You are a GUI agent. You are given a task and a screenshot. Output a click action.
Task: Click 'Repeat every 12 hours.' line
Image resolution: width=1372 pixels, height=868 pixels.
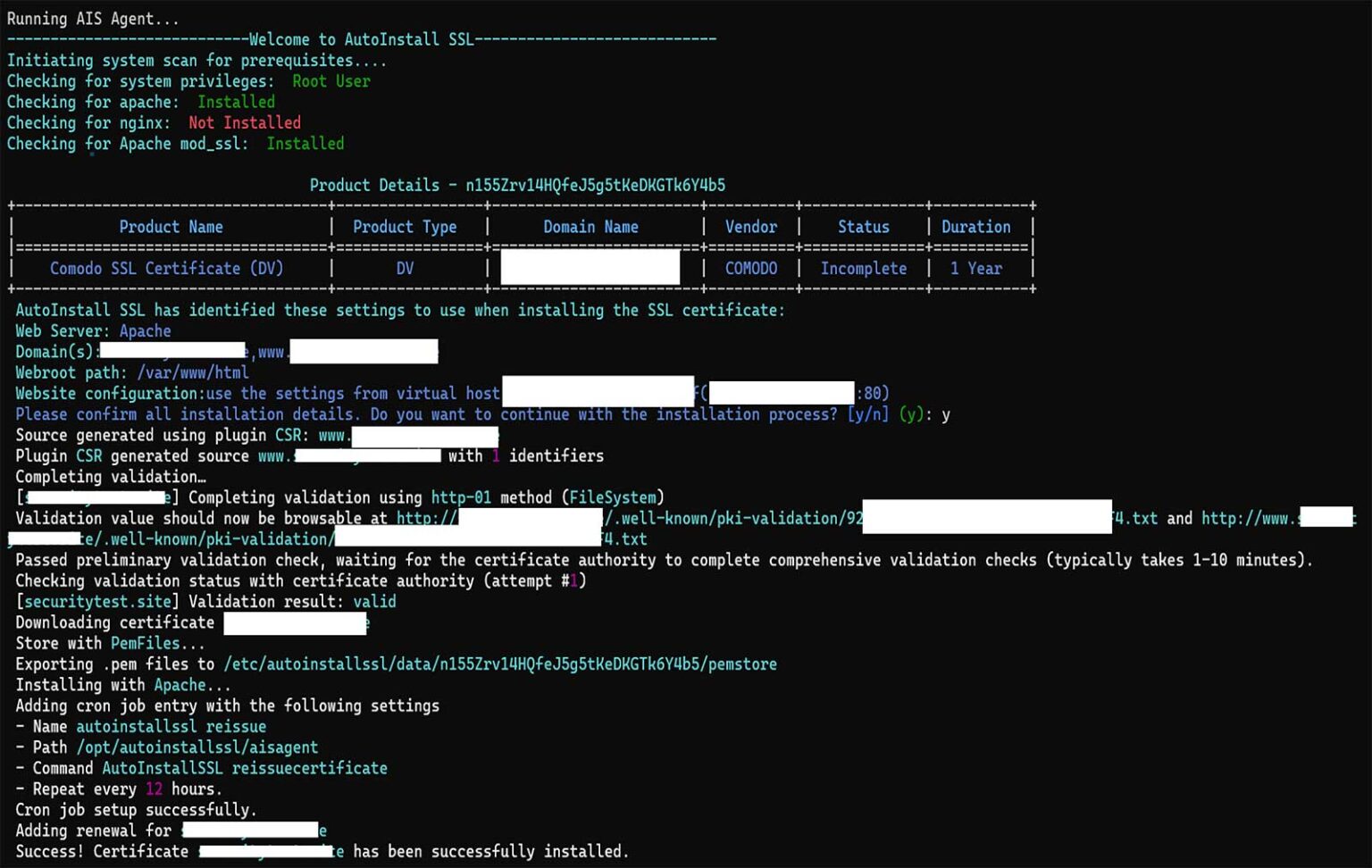point(119,789)
